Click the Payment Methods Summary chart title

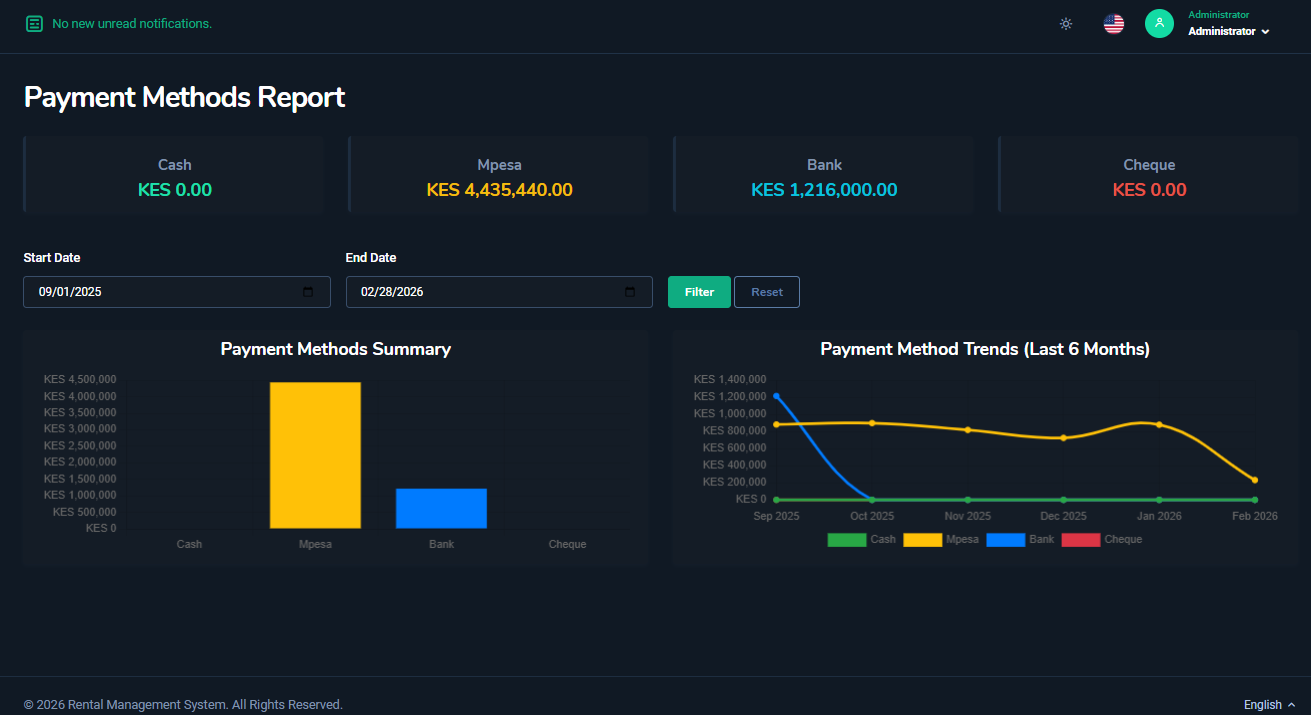(336, 349)
